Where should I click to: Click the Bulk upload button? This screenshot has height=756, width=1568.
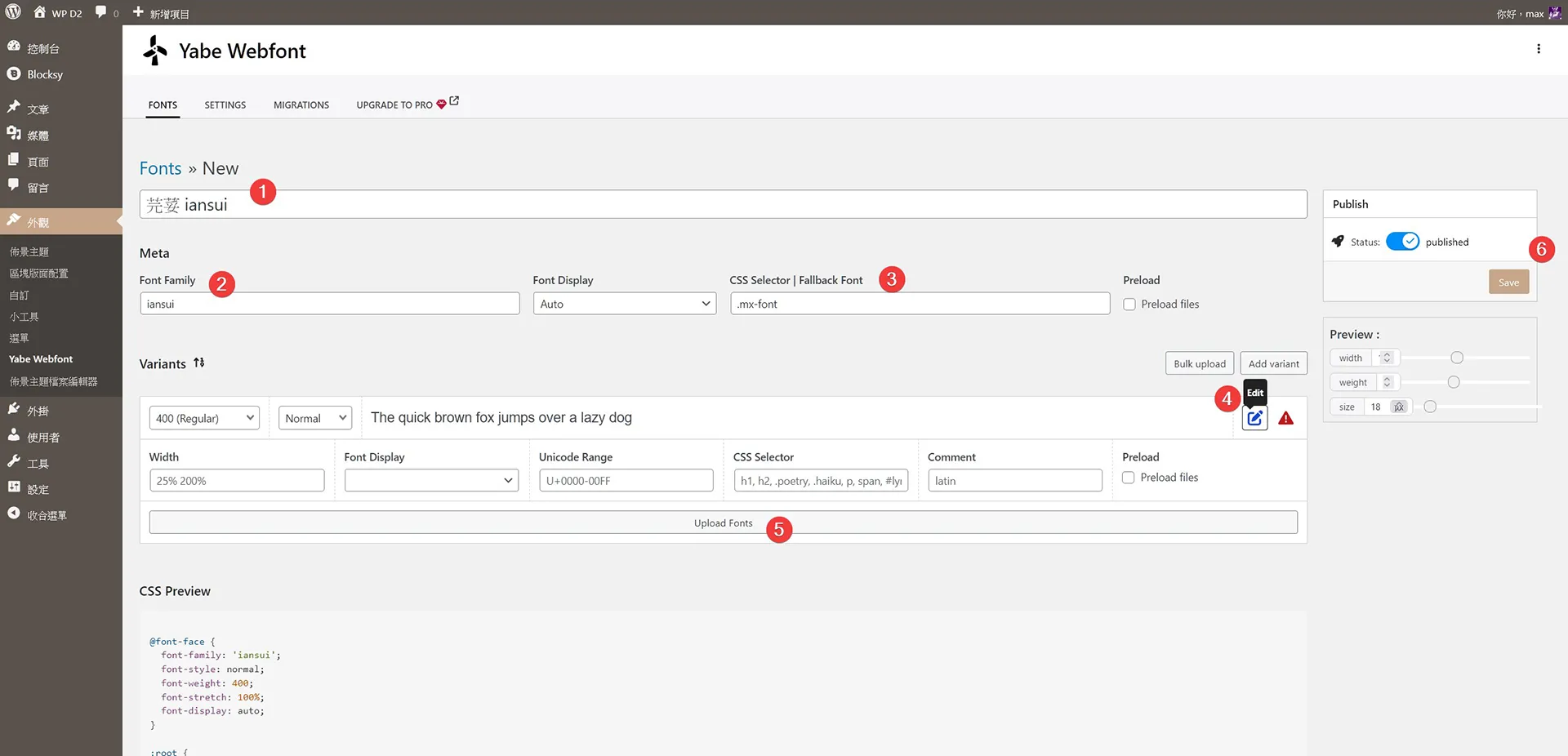[1200, 363]
